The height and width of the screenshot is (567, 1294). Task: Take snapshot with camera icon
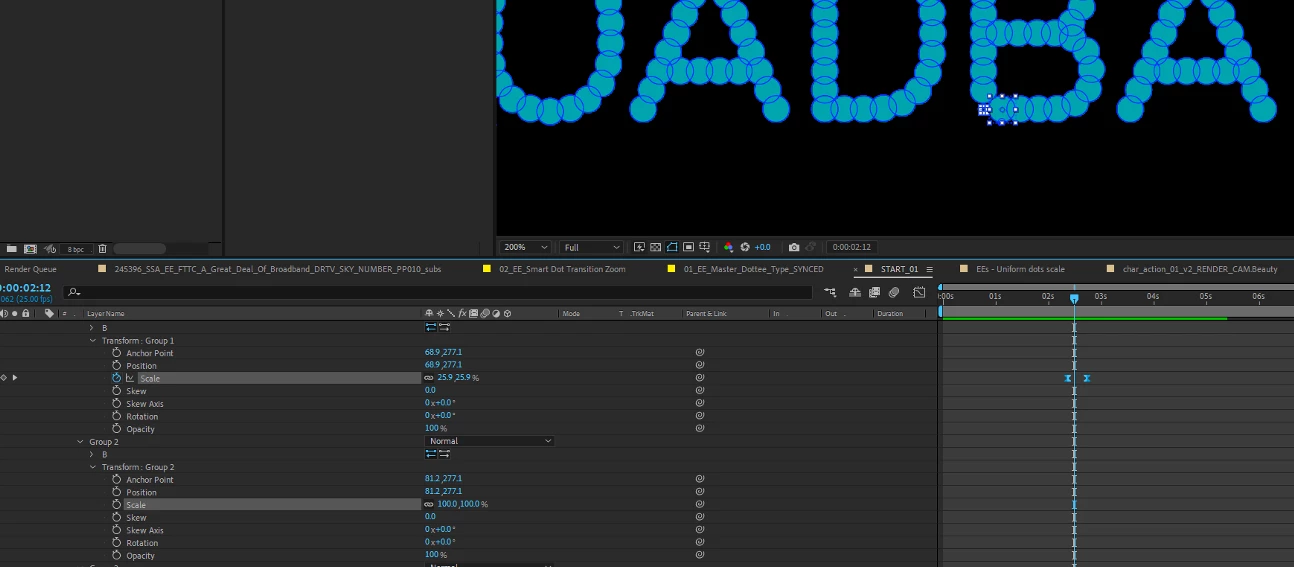click(x=794, y=247)
